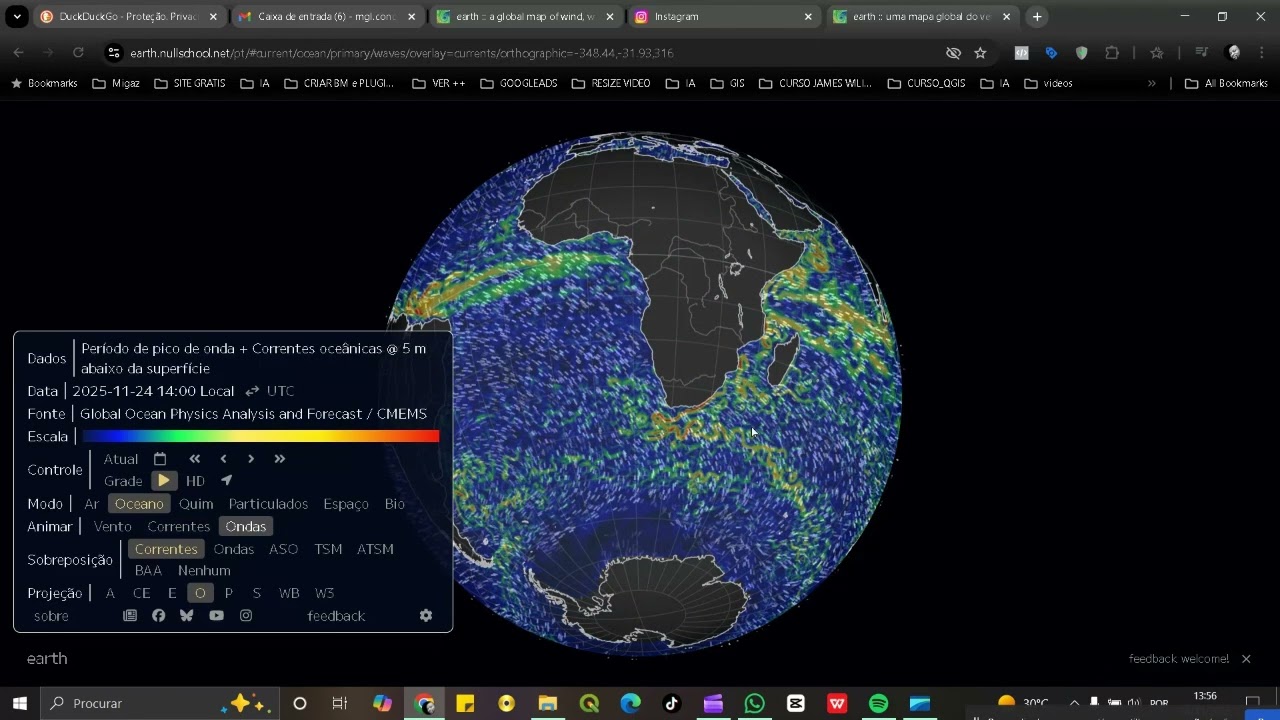Select Particulados mode
Image resolution: width=1280 pixels, height=720 pixels.
point(268,504)
